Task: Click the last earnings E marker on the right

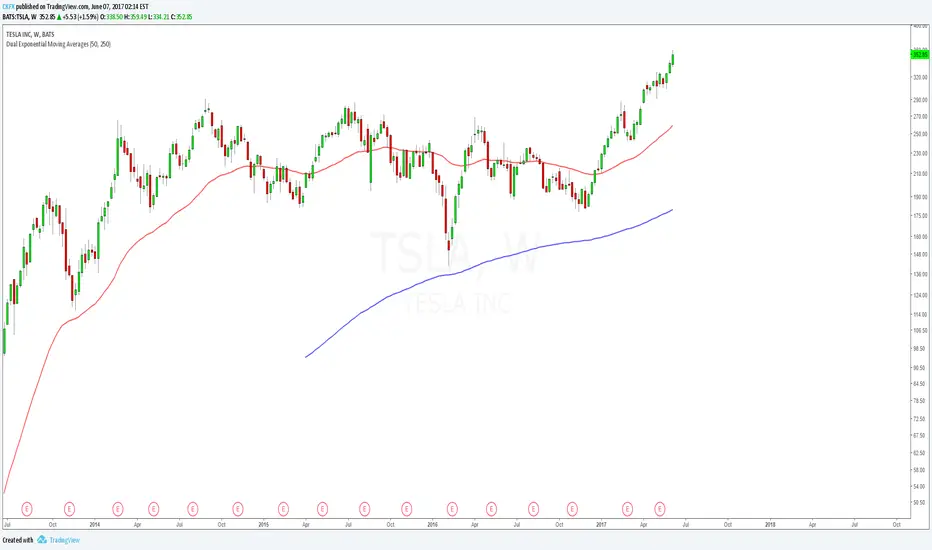Action: point(660,507)
